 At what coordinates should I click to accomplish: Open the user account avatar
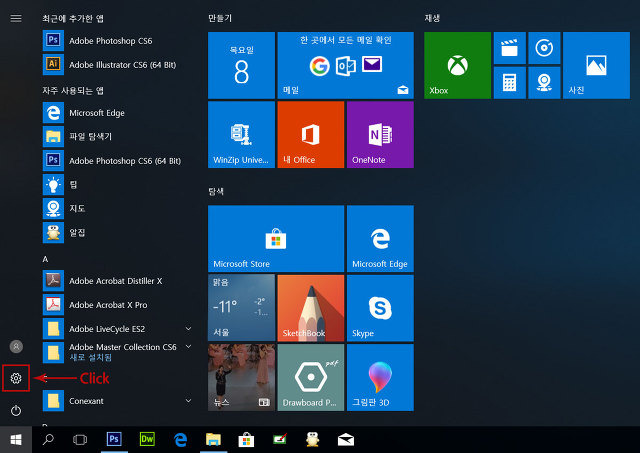(x=16, y=346)
